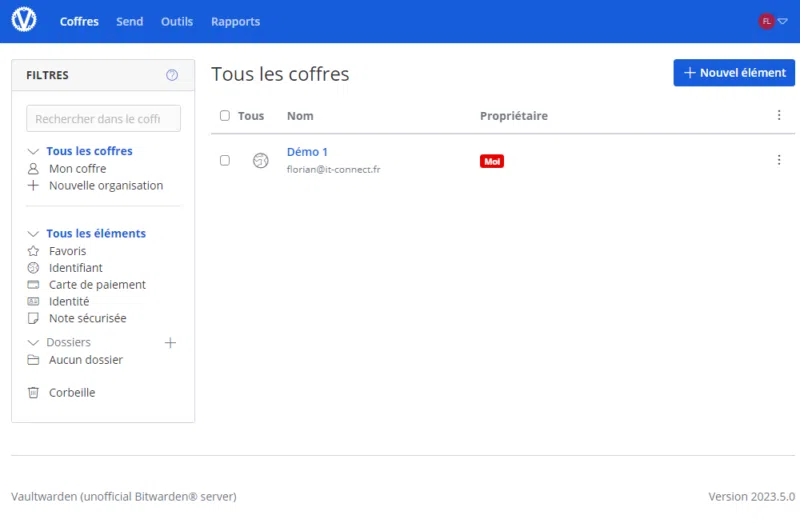Open the Démo 1 item link

307,152
